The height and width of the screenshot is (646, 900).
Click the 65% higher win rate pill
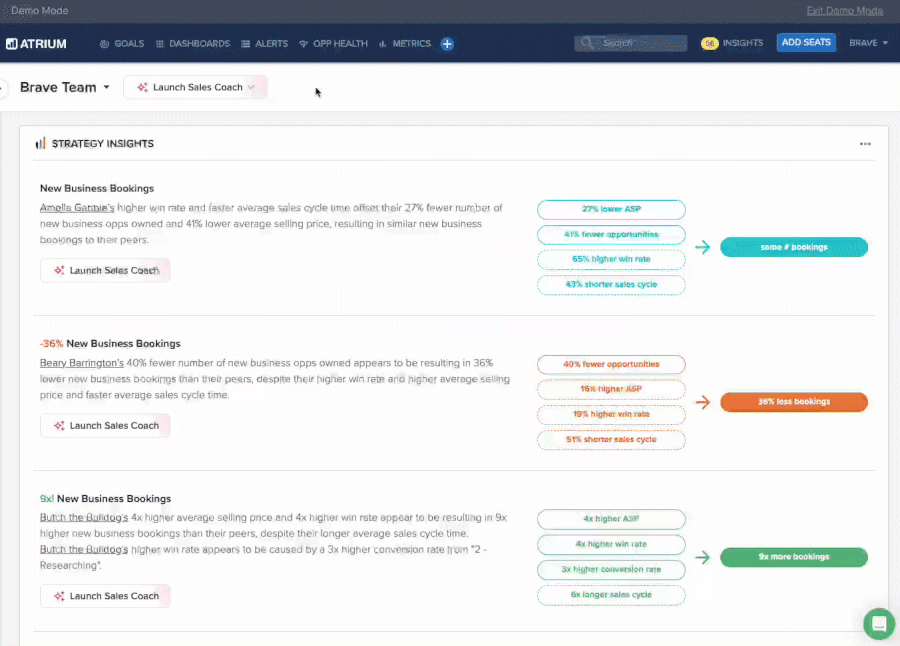[611, 260]
